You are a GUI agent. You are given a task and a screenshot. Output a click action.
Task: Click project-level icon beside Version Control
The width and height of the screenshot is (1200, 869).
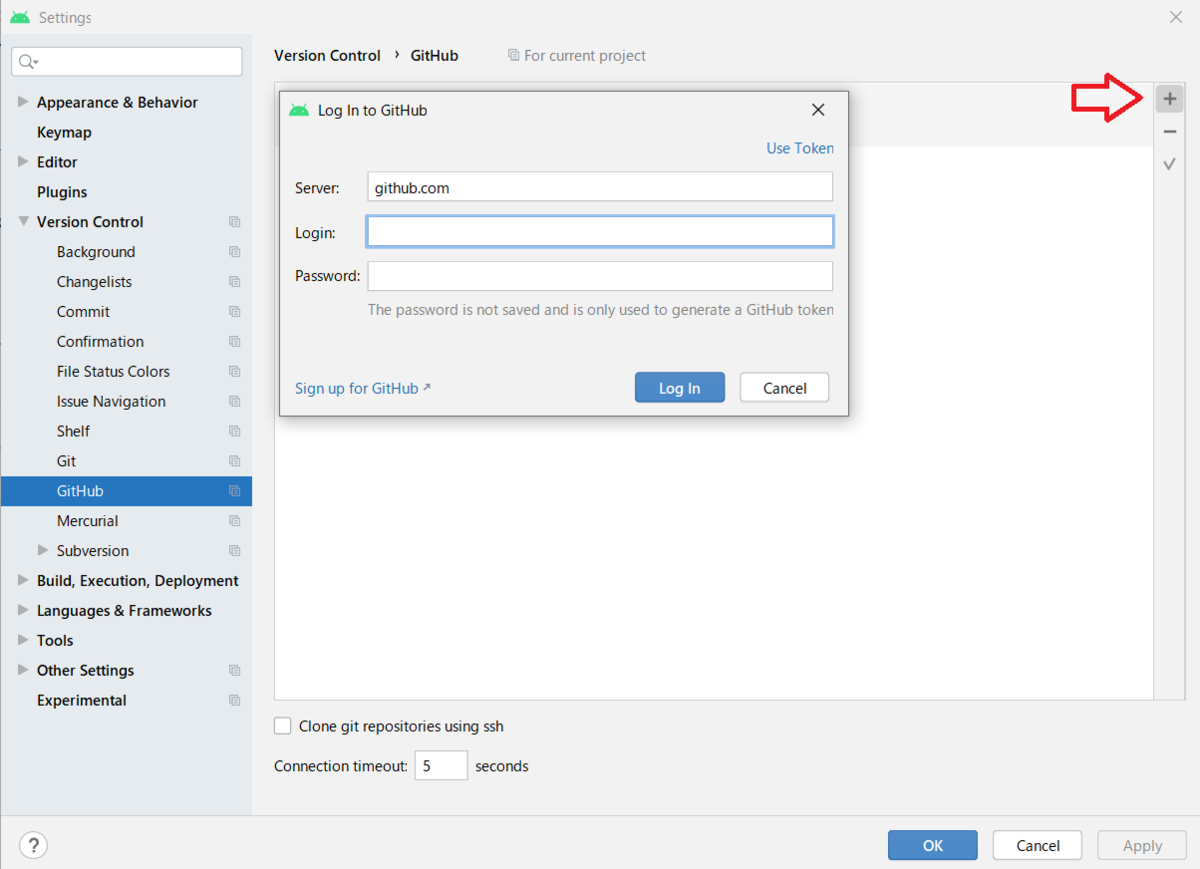235,222
